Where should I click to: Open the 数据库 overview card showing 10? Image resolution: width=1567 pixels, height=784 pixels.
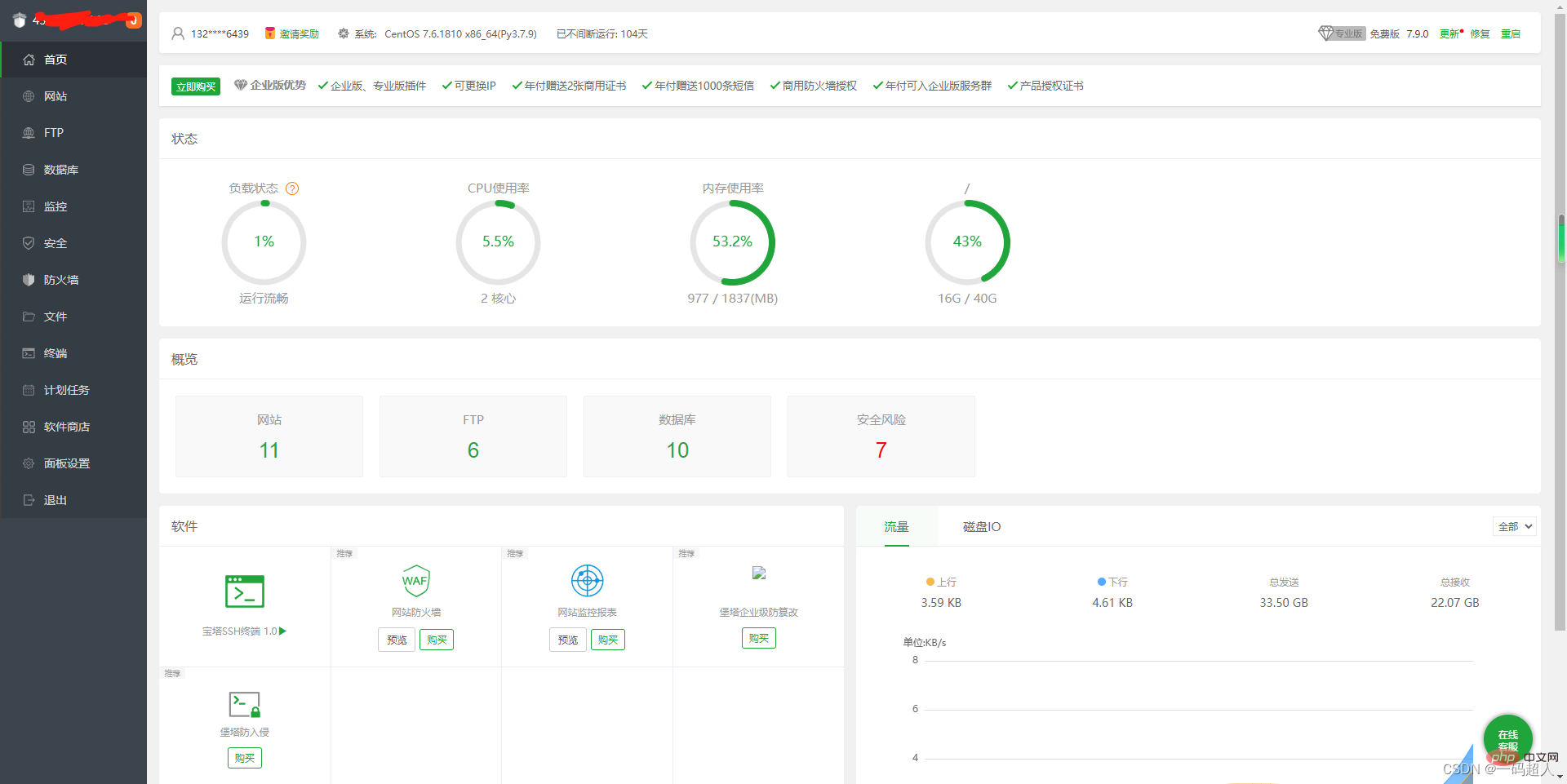pos(677,436)
